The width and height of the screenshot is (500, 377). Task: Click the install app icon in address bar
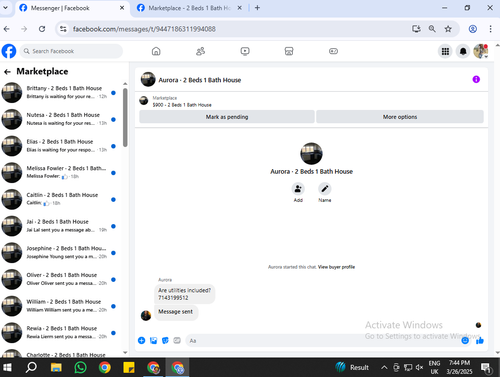pos(416,29)
